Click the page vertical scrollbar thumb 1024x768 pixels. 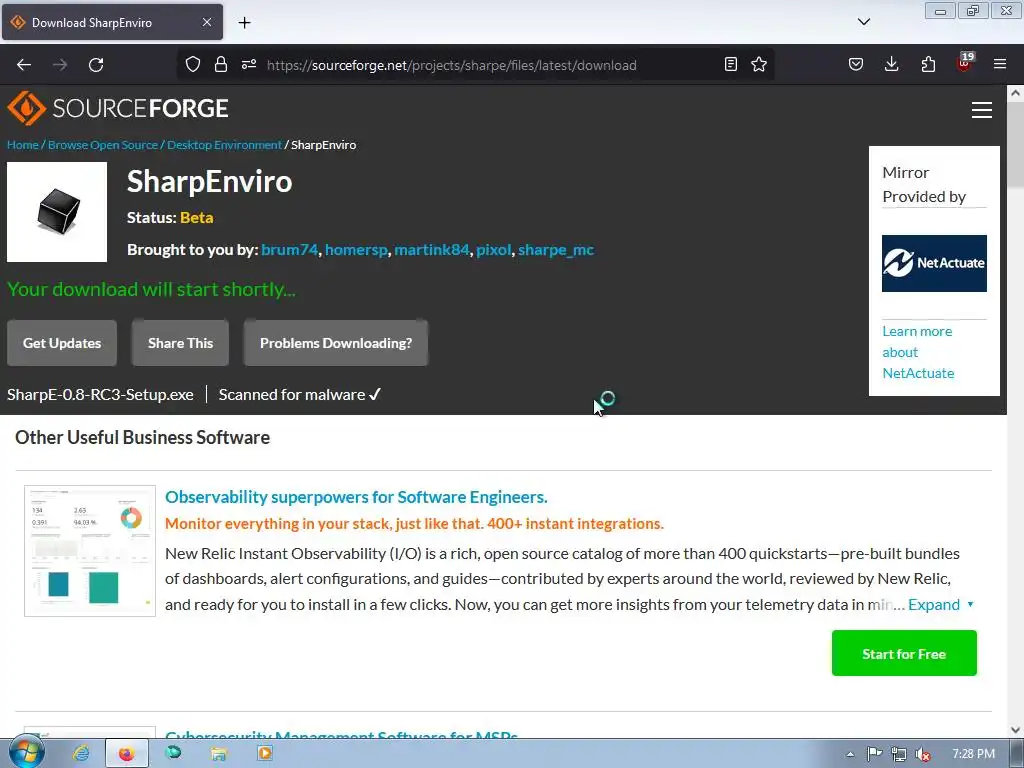click(1016, 147)
